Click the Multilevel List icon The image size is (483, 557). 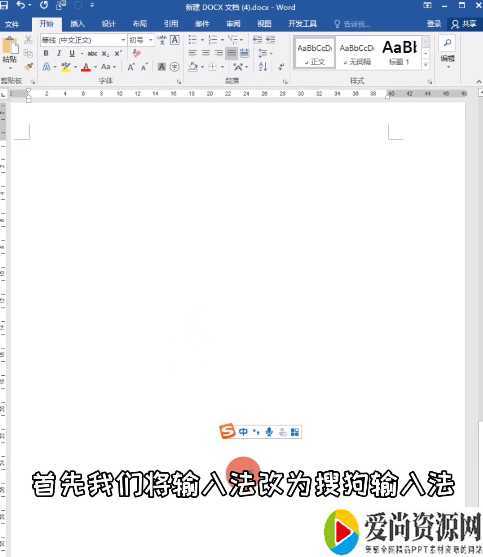[233, 39]
